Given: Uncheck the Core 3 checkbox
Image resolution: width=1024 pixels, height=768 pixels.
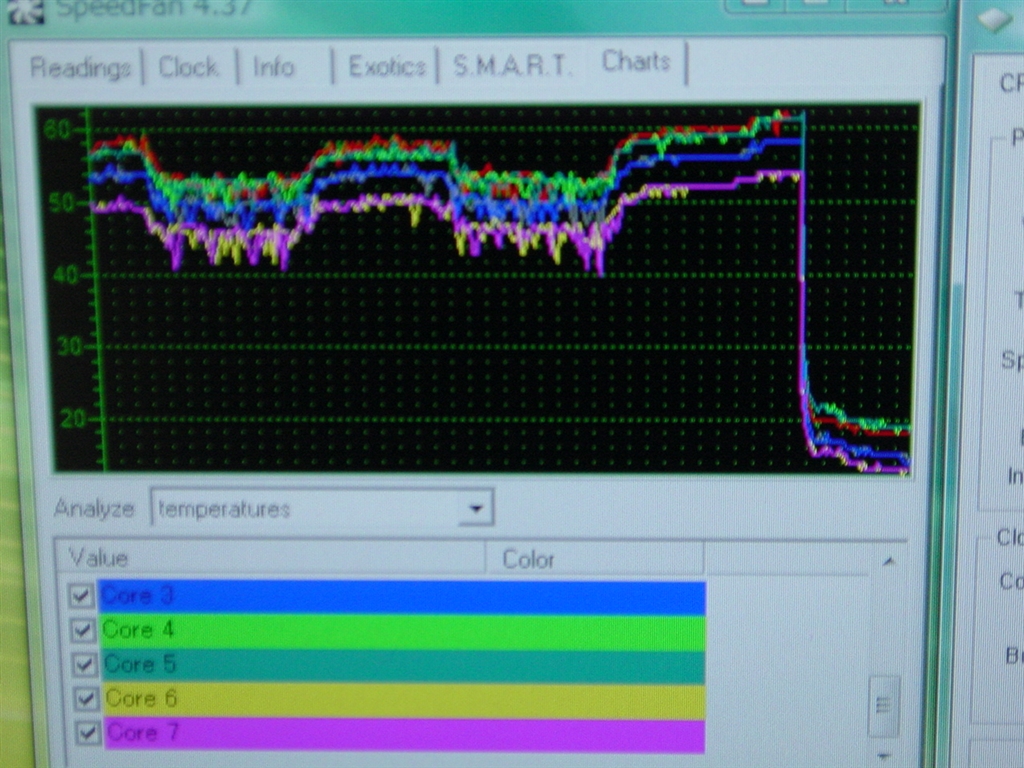Looking at the screenshot, I should (x=83, y=597).
